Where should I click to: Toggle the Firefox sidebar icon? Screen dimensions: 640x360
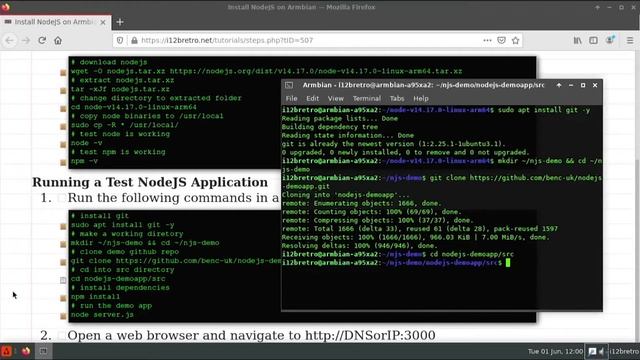coord(593,40)
